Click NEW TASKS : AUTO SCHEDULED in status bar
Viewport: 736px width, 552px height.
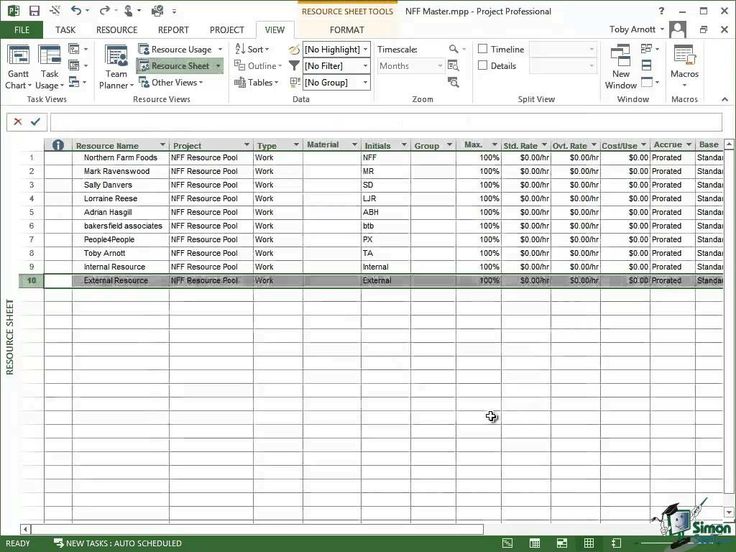point(118,543)
